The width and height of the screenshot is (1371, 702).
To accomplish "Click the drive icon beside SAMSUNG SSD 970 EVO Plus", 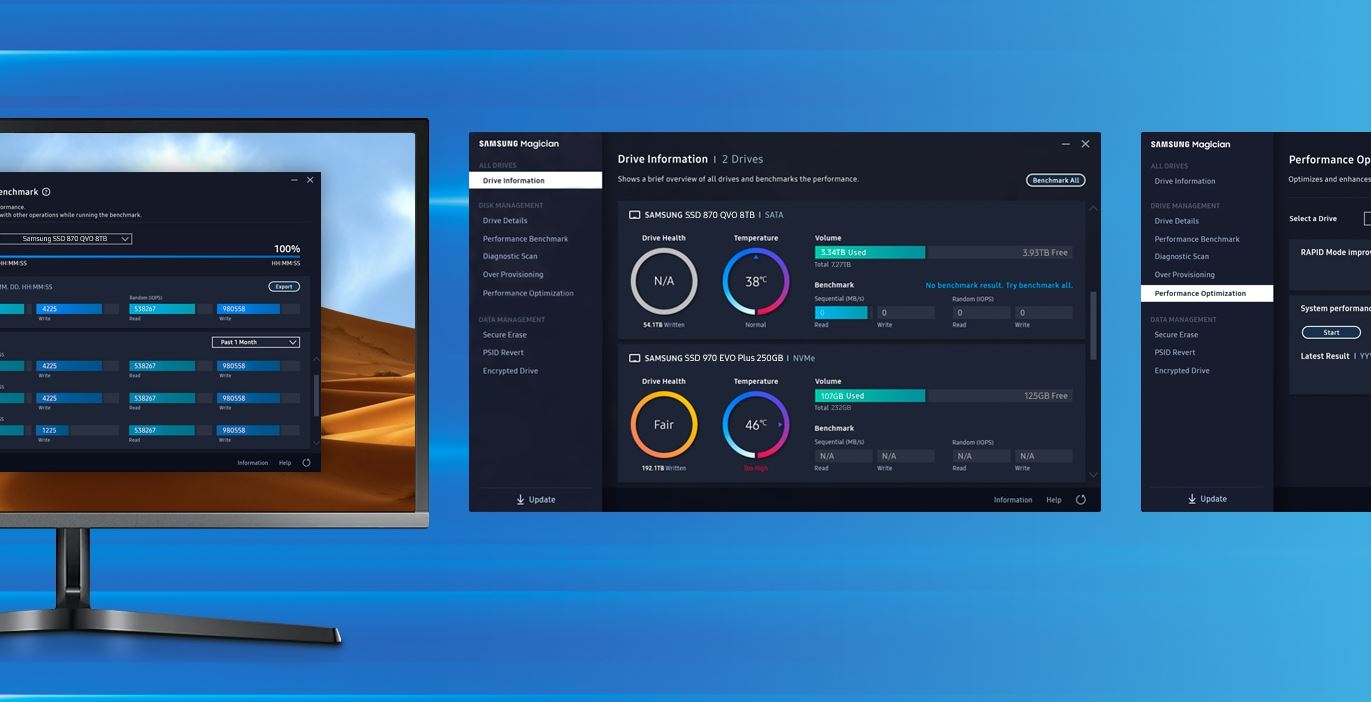I will tap(634, 358).
